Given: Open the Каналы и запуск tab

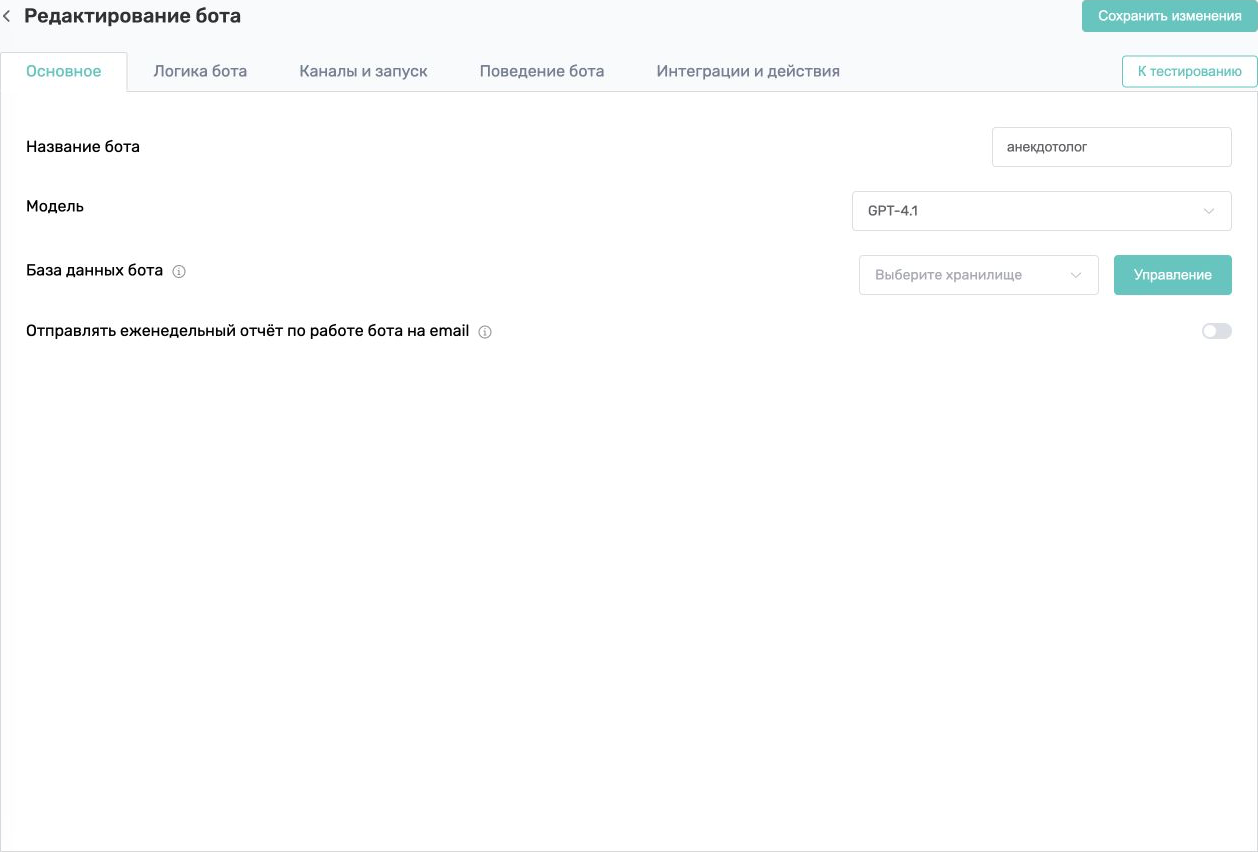Looking at the screenshot, I should [363, 71].
